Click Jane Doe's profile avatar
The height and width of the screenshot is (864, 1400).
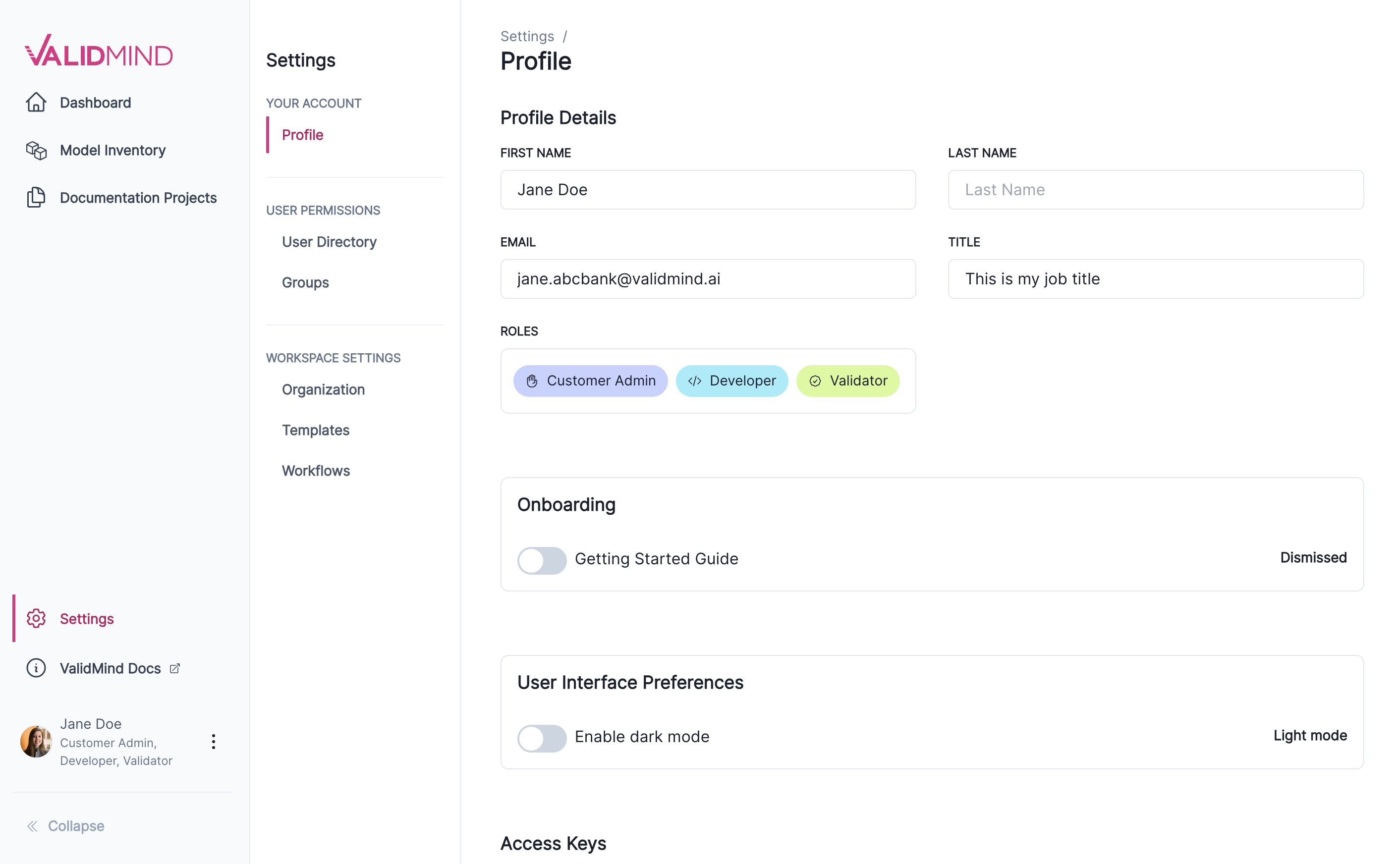coord(36,741)
